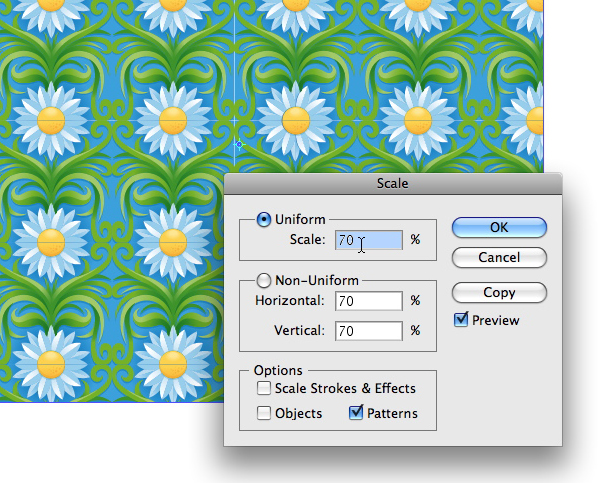Image resolution: width=600 pixels, height=483 pixels.
Task: Click into the Vertical percentage field
Action: point(369,331)
